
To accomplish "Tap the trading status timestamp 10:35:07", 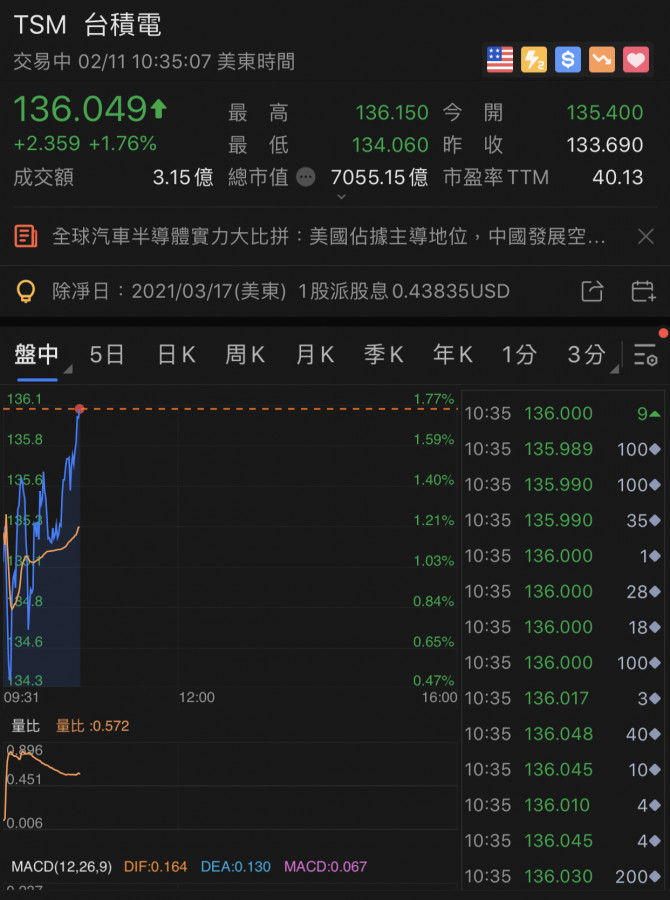I will click(172, 61).
